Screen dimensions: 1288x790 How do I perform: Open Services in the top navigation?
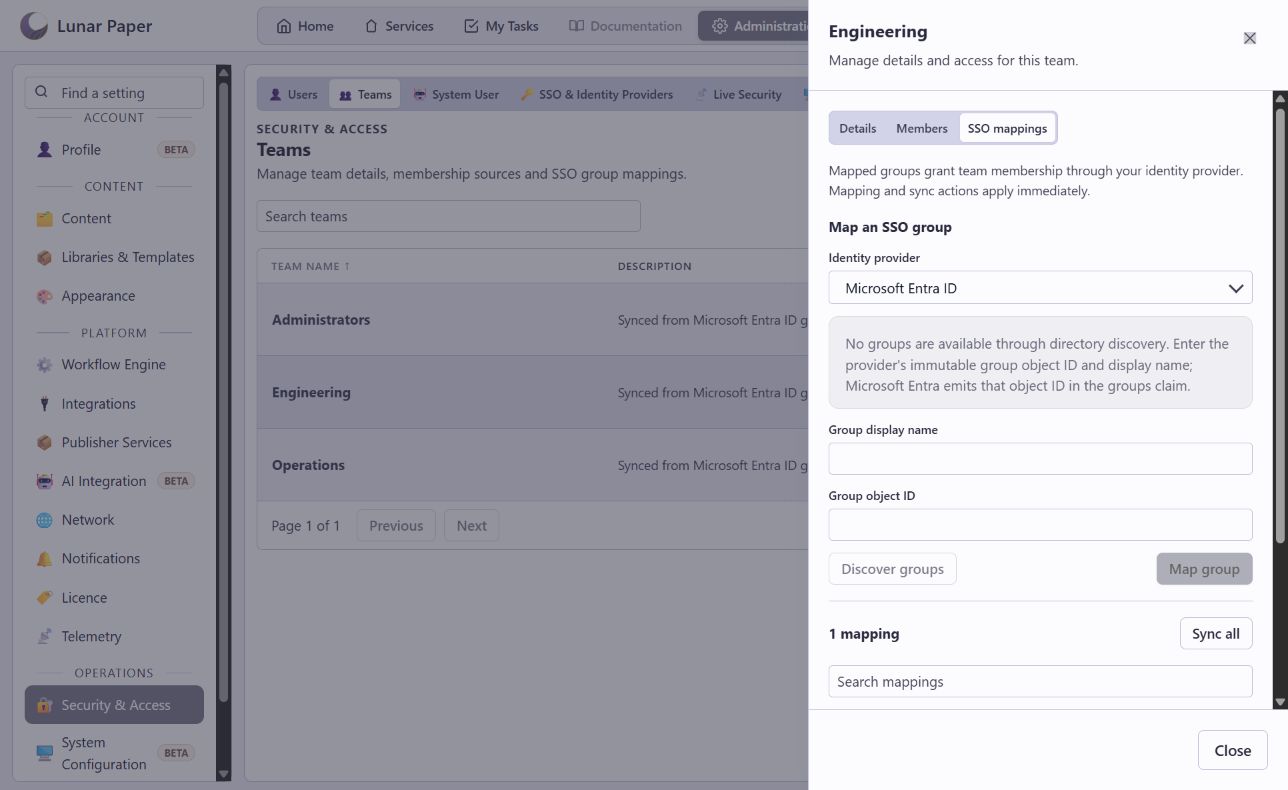pos(399,26)
